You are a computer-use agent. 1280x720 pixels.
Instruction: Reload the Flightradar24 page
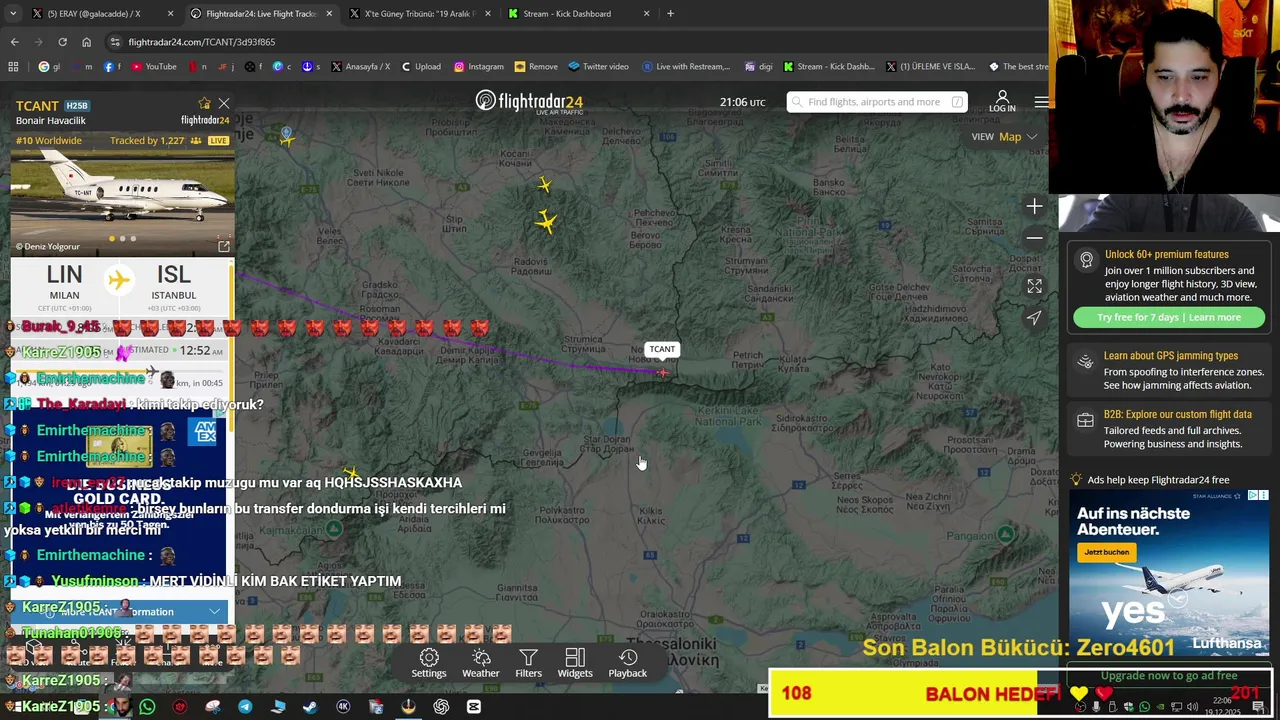[x=62, y=42]
